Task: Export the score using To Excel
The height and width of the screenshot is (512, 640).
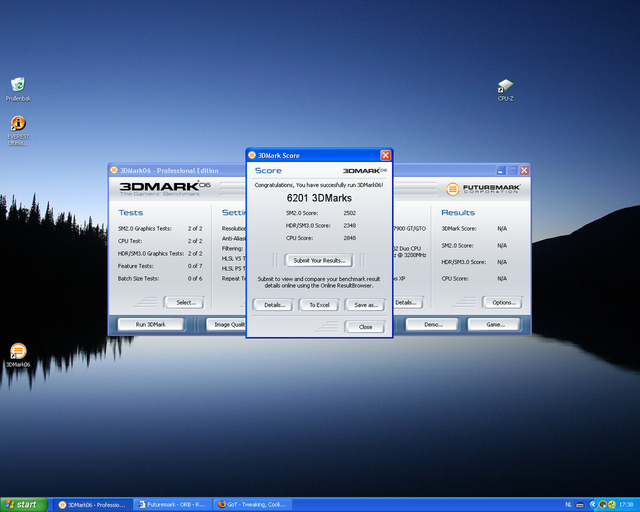Action: click(319, 304)
